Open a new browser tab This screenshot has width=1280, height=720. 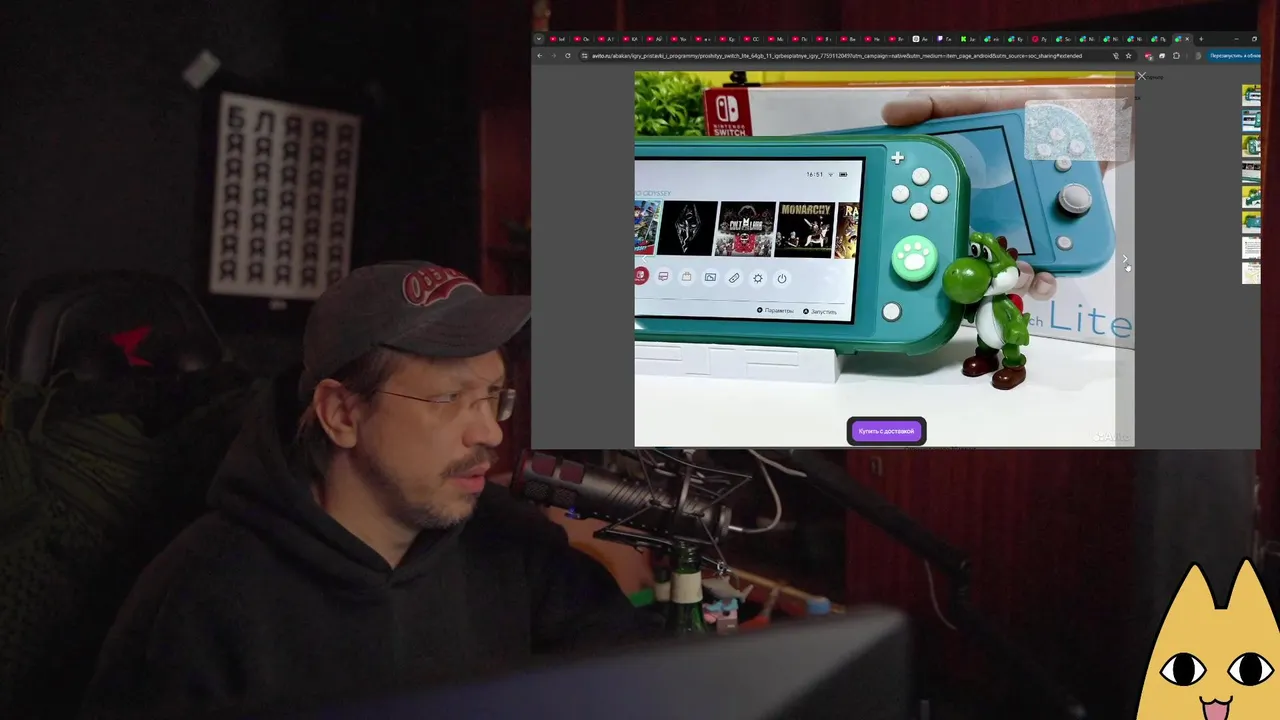[1201, 39]
